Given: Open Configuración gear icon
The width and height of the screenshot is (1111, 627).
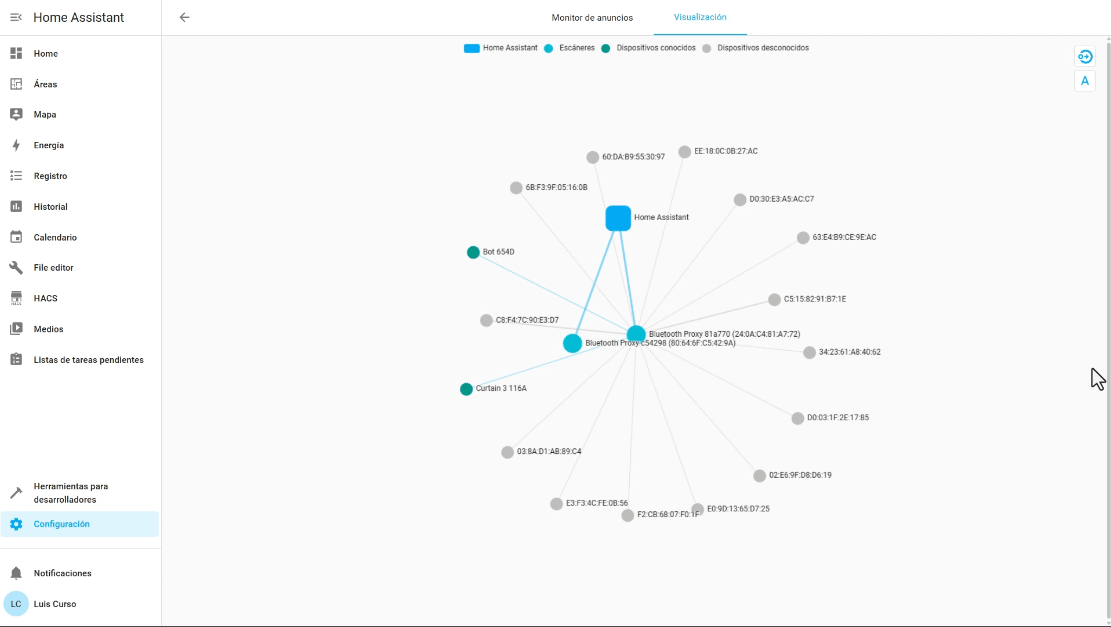Looking at the screenshot, I should (x=16, y=524).
